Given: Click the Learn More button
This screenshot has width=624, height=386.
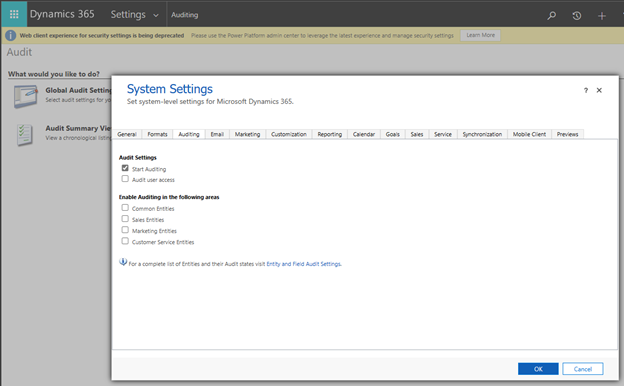Looking at the screenshot, I should point(480,35).
